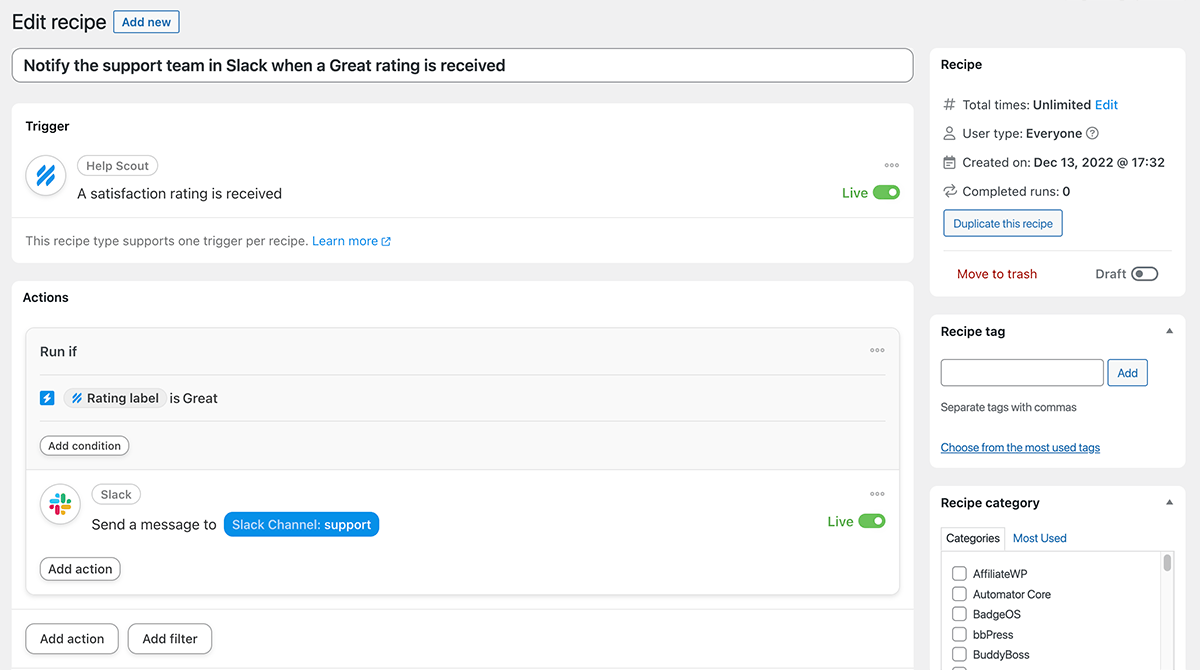1200x670 pixels.
Task: Open the Learn more link
Action: pyautogui.click(x=345, y=241)
